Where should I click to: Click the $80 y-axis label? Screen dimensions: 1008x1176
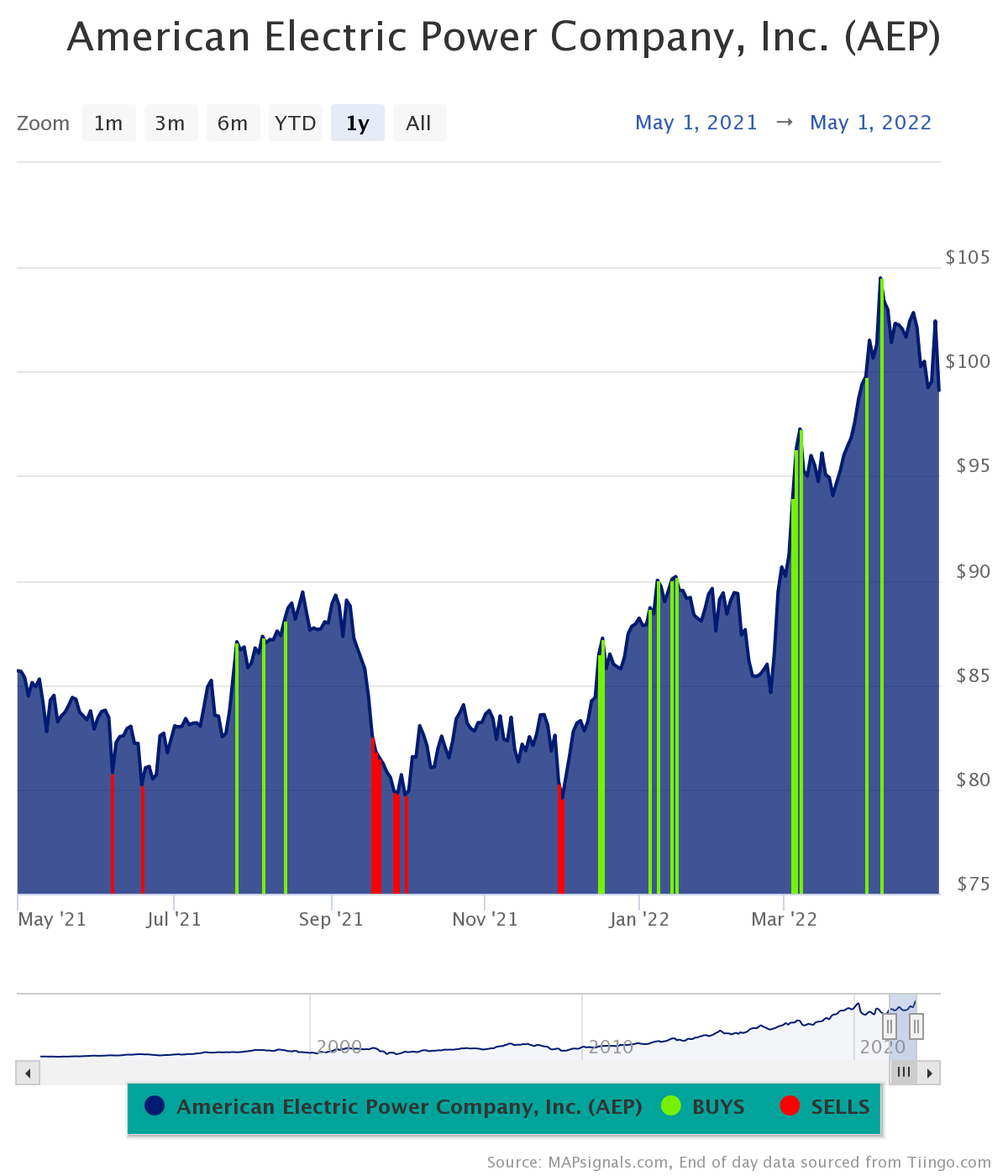click(973, 780)
